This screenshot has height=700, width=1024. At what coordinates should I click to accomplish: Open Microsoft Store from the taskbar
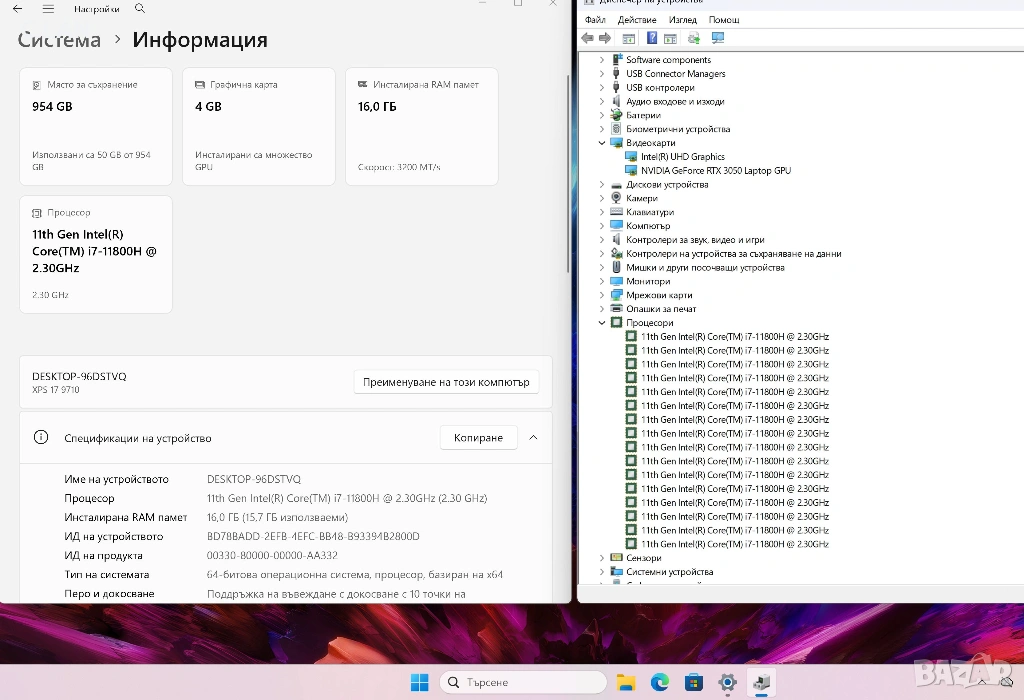coord(693,682)
